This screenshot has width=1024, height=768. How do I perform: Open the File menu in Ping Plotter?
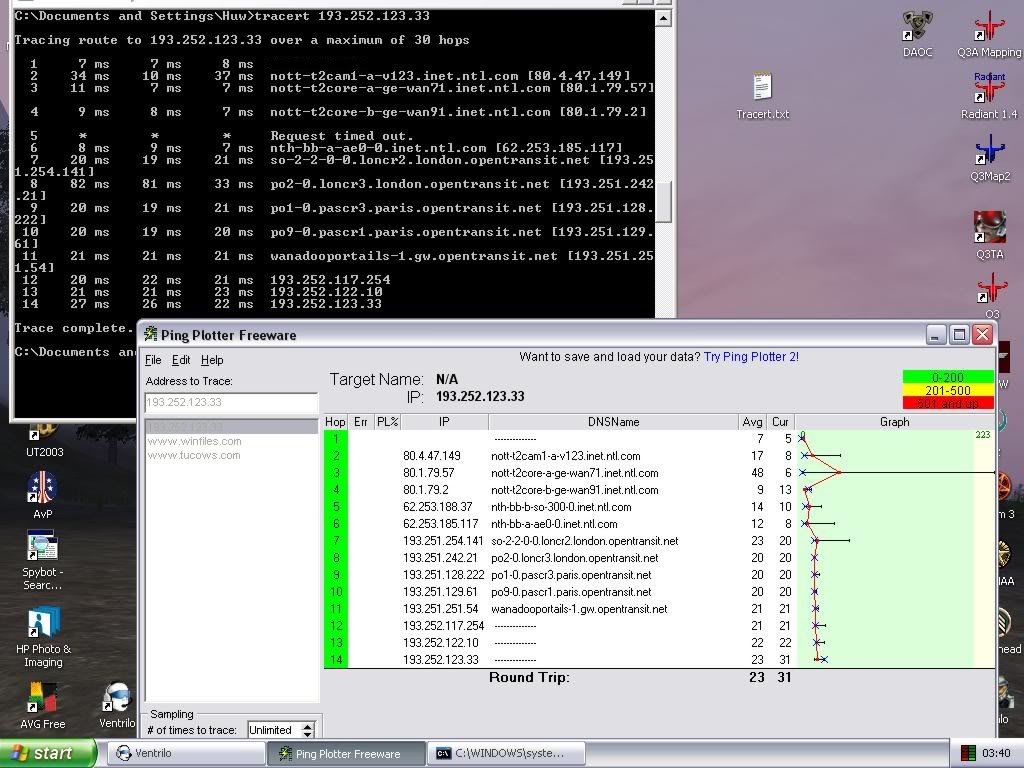coord(153,360)
